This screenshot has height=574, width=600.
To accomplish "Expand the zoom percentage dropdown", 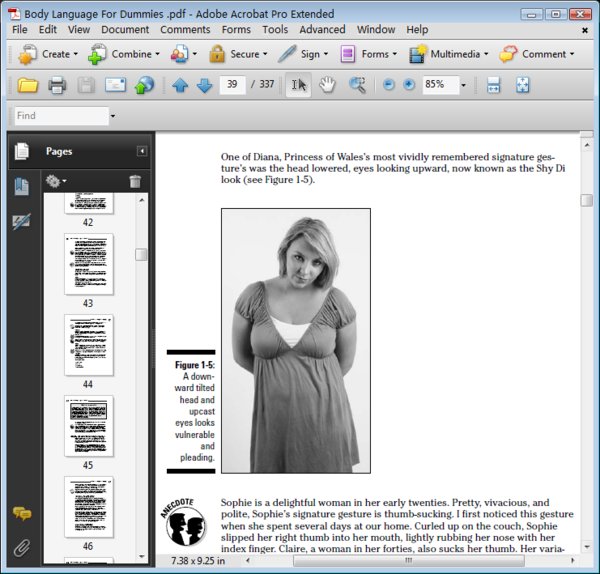I will click(463, 85).
